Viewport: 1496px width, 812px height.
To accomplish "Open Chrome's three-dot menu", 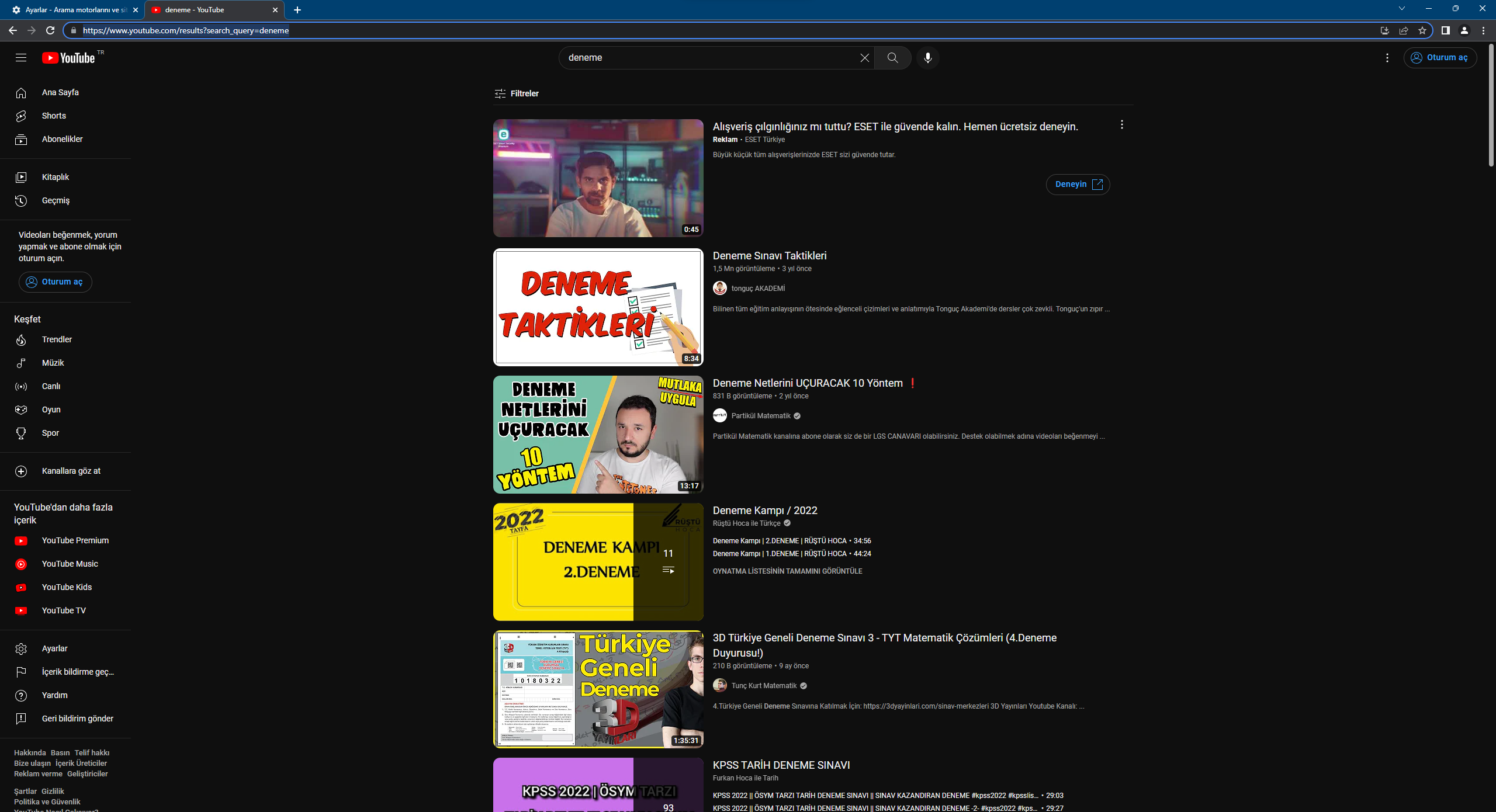I will point(1483,30).
